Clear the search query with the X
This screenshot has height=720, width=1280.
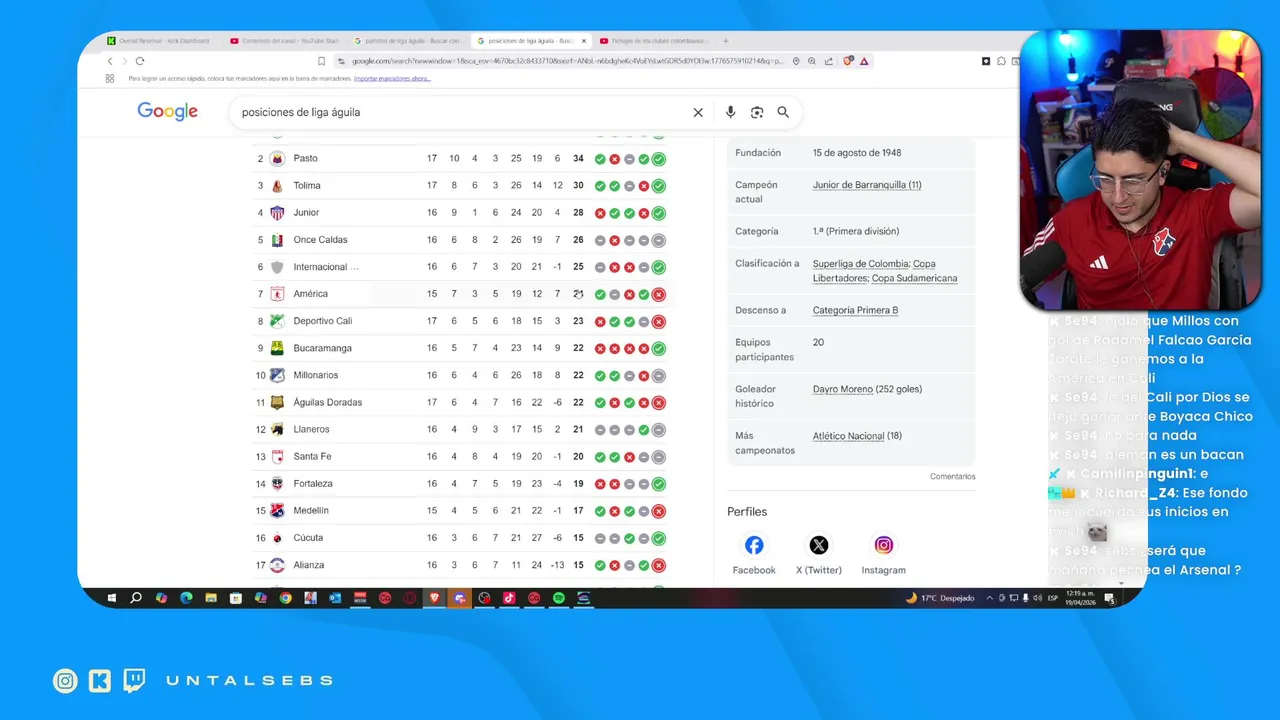[698, 112]
